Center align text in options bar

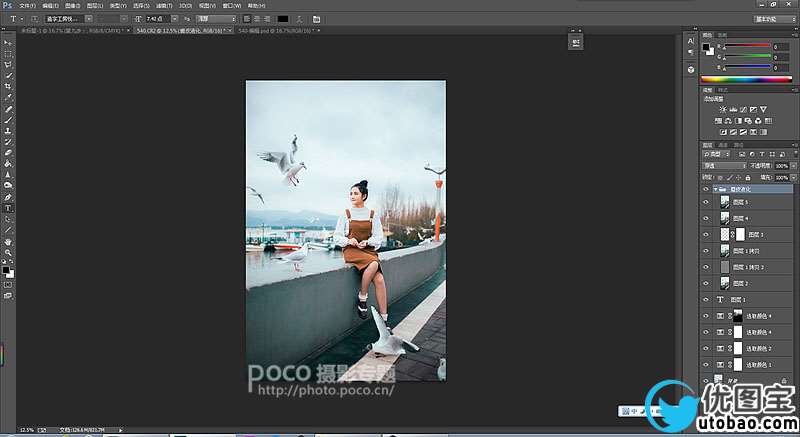(x=257, y=19)
